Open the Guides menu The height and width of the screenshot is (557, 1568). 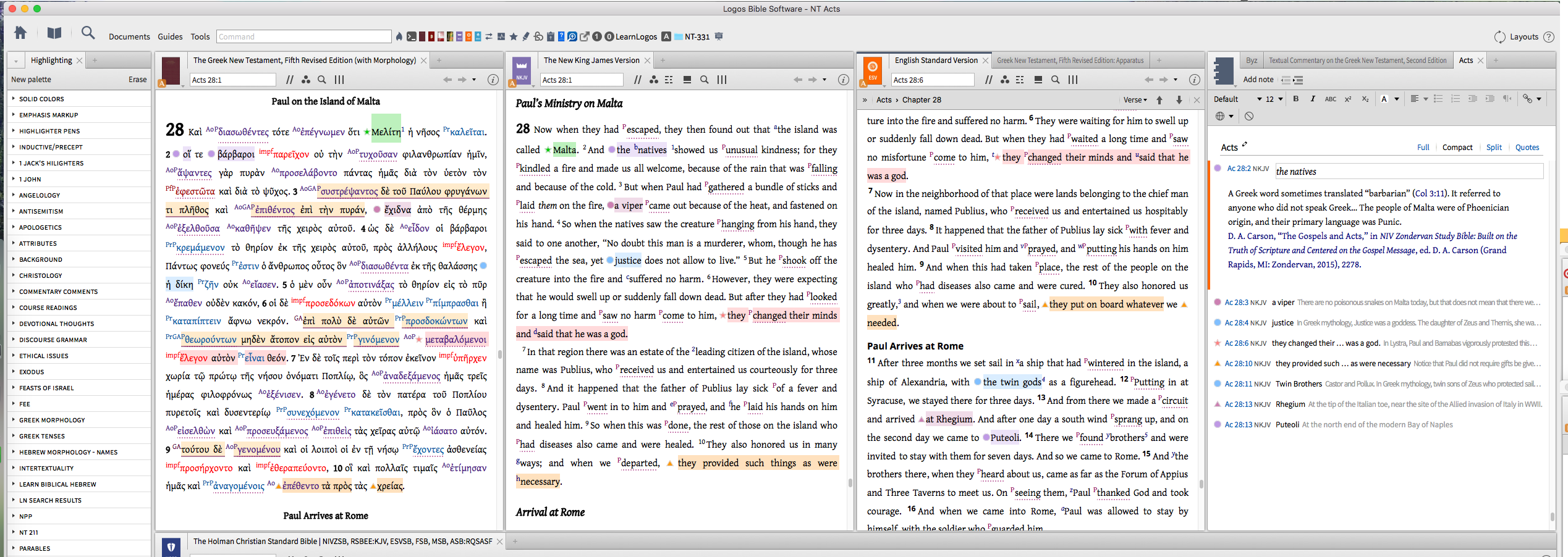click(x=170, y=36)
